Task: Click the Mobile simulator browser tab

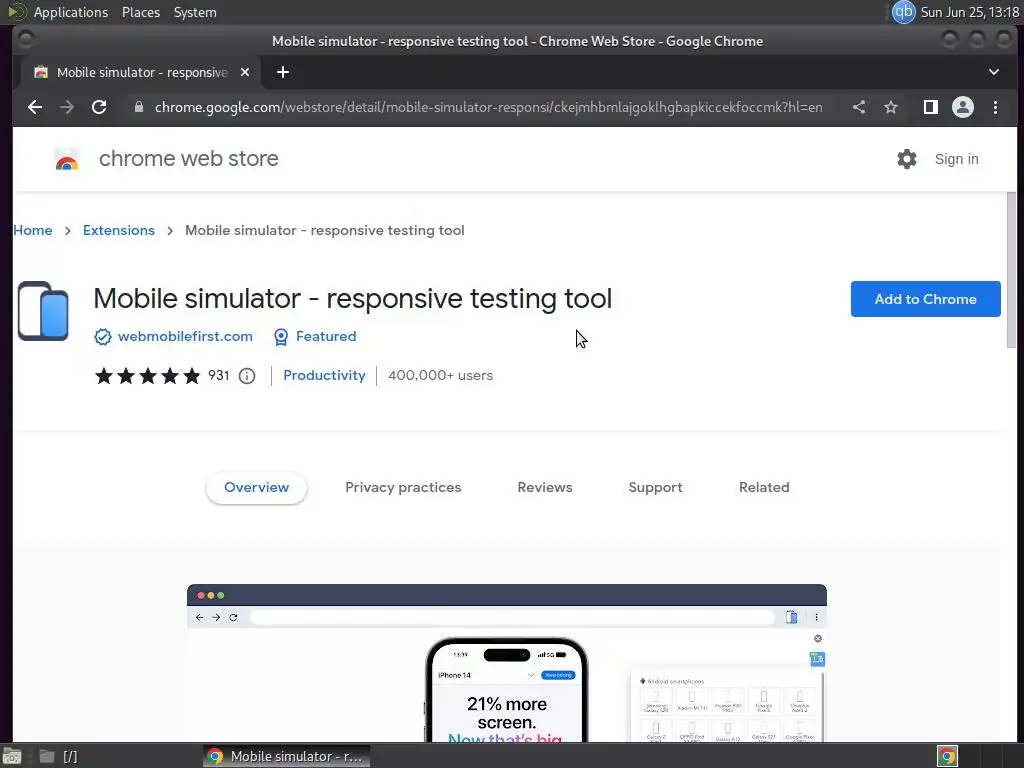Action: 141,72
